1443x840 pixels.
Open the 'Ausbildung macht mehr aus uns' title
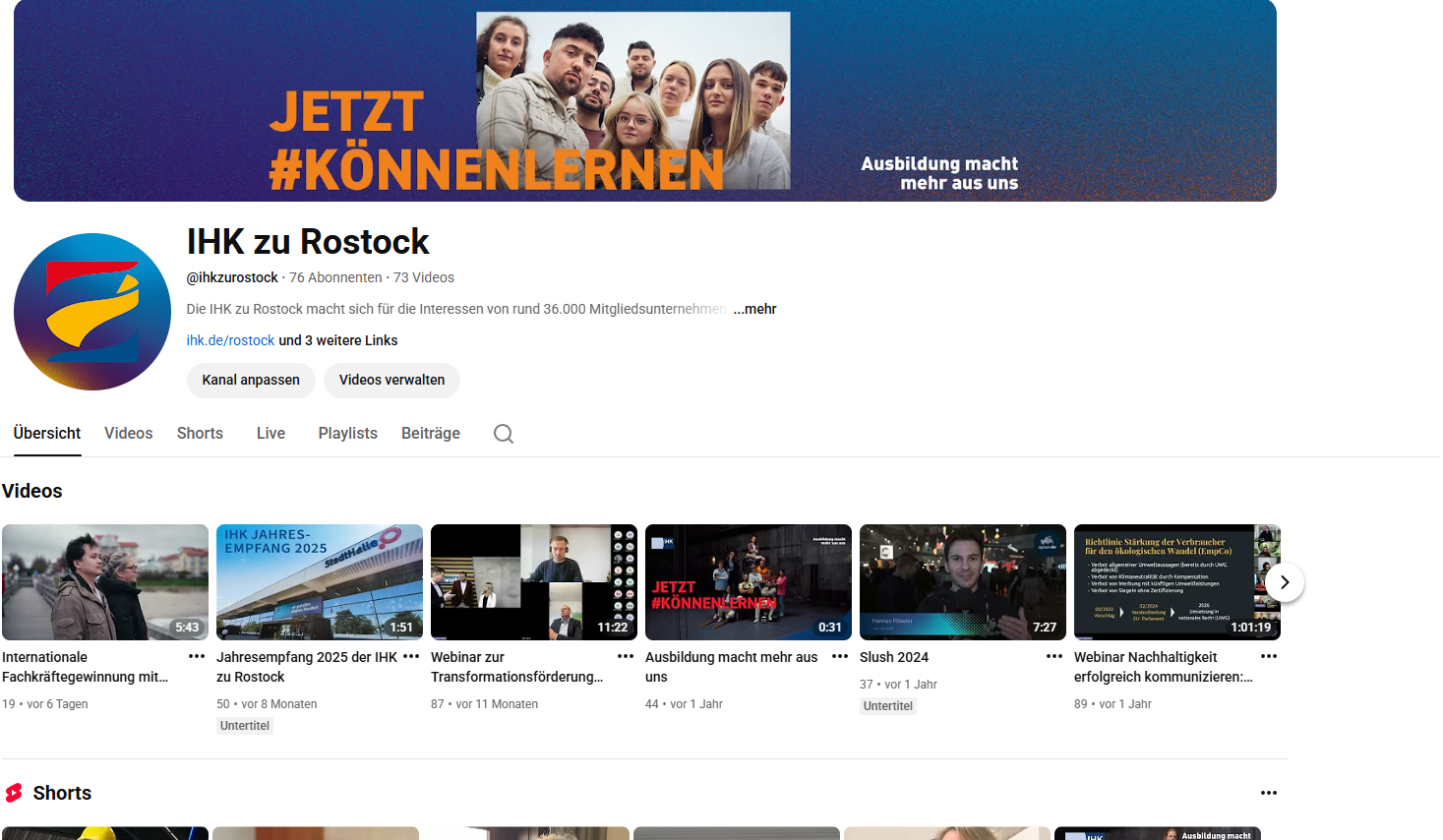pos(732,667)
